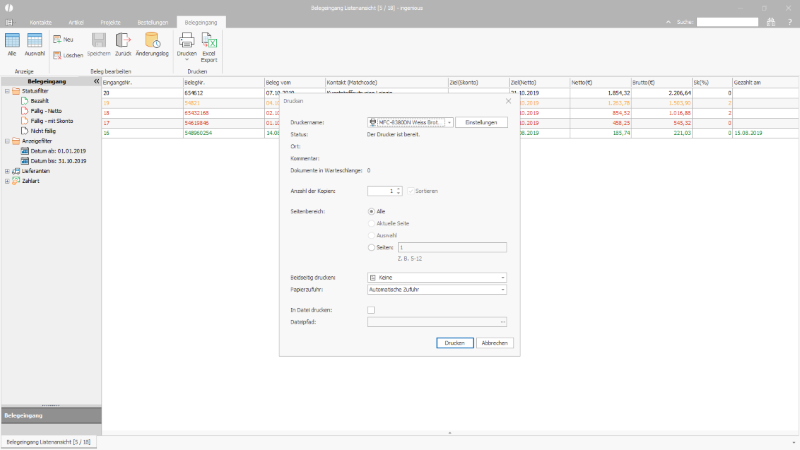Click the Abbrechen button

494,343
